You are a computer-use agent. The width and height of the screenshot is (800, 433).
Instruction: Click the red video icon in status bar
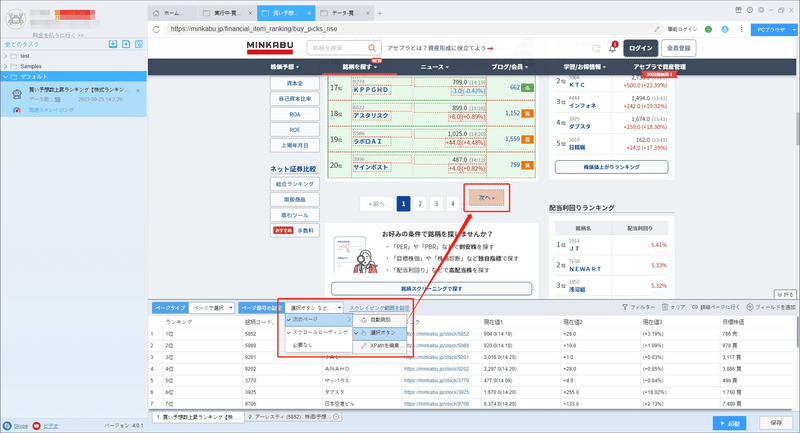36,426
